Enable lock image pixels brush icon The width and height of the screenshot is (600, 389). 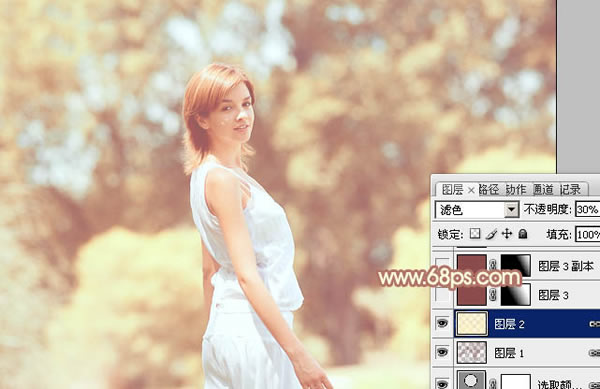click(491, 233)
